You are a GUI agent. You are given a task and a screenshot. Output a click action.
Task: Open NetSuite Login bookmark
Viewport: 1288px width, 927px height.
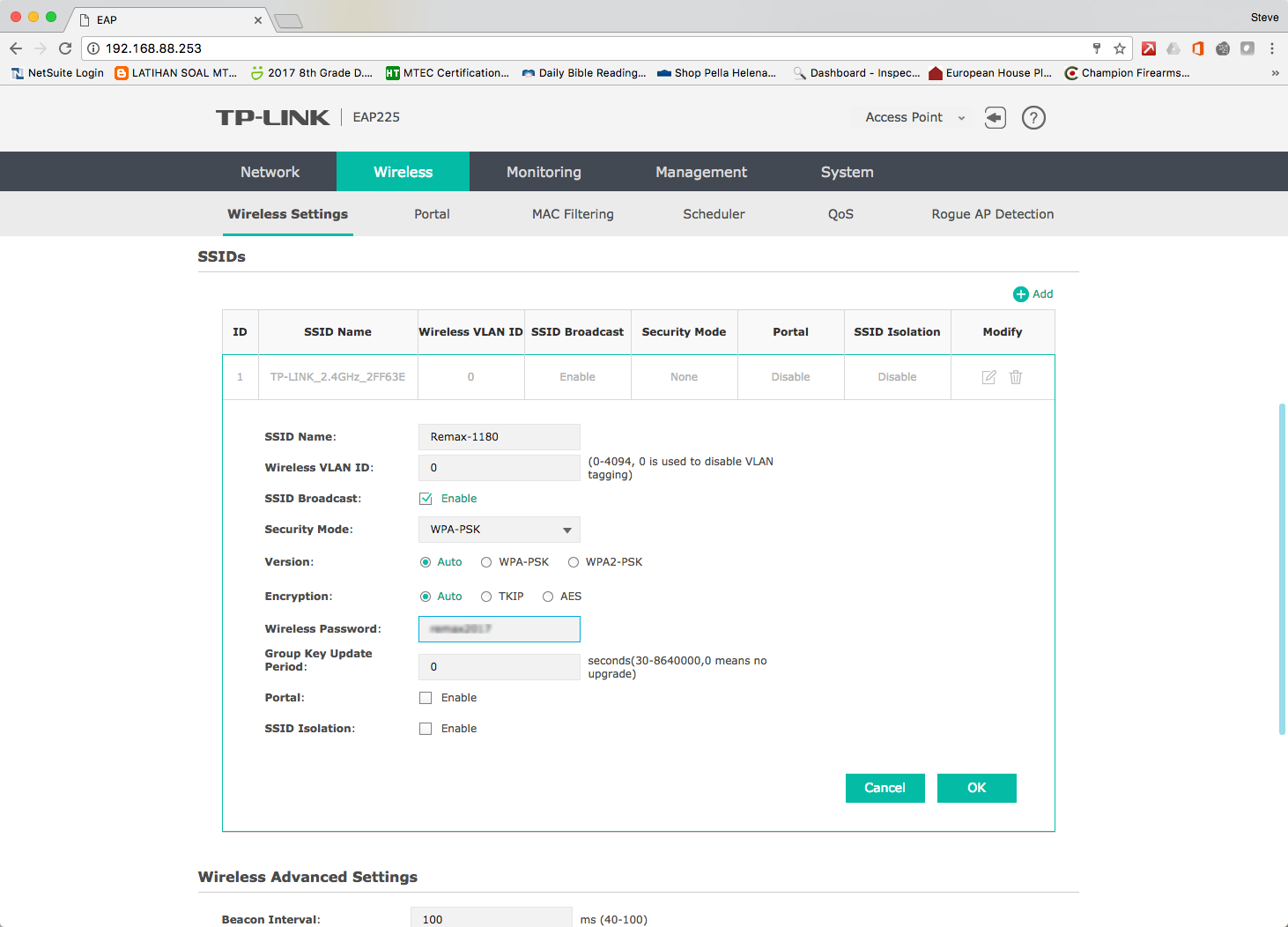[x=57, y=73]
